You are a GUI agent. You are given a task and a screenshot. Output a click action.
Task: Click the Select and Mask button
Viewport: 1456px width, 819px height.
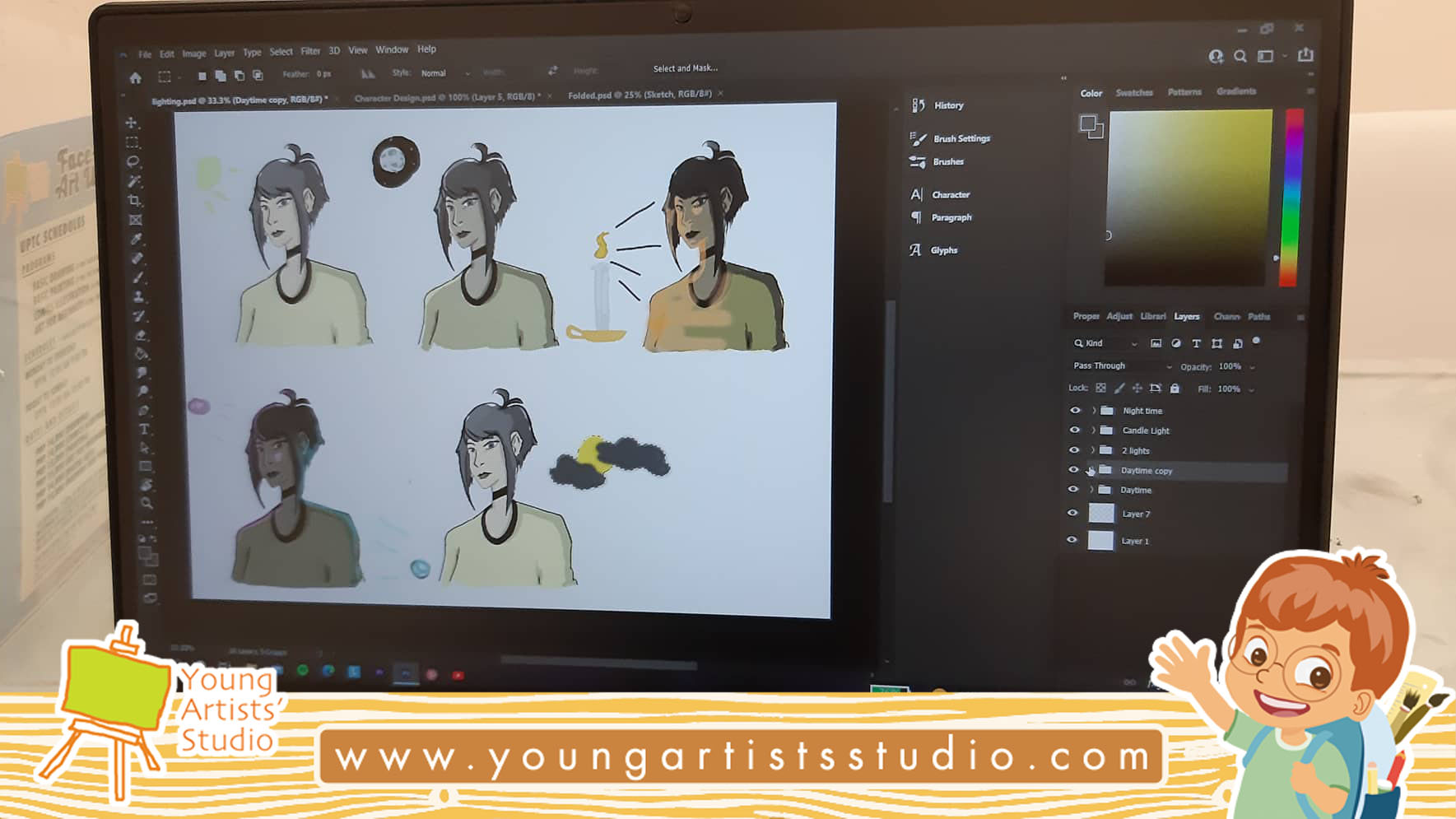point(685,68)
